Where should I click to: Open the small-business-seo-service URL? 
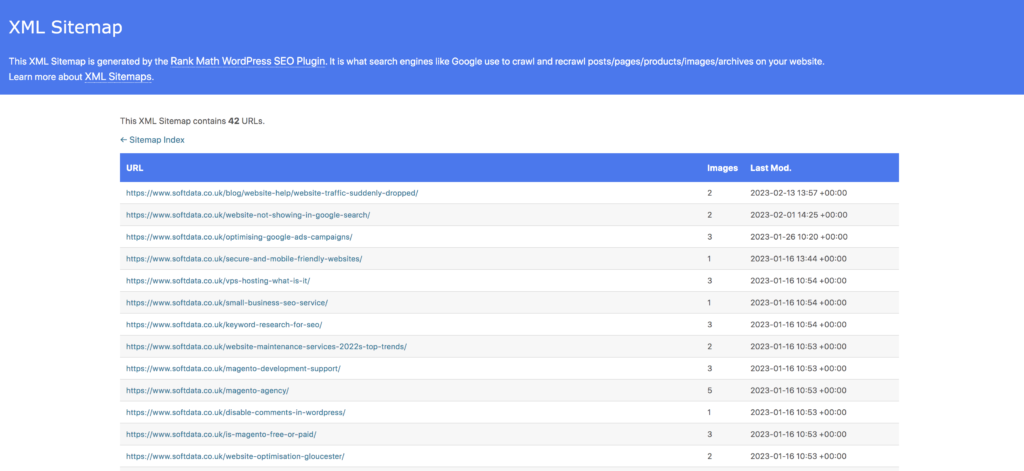pos(227,302)
